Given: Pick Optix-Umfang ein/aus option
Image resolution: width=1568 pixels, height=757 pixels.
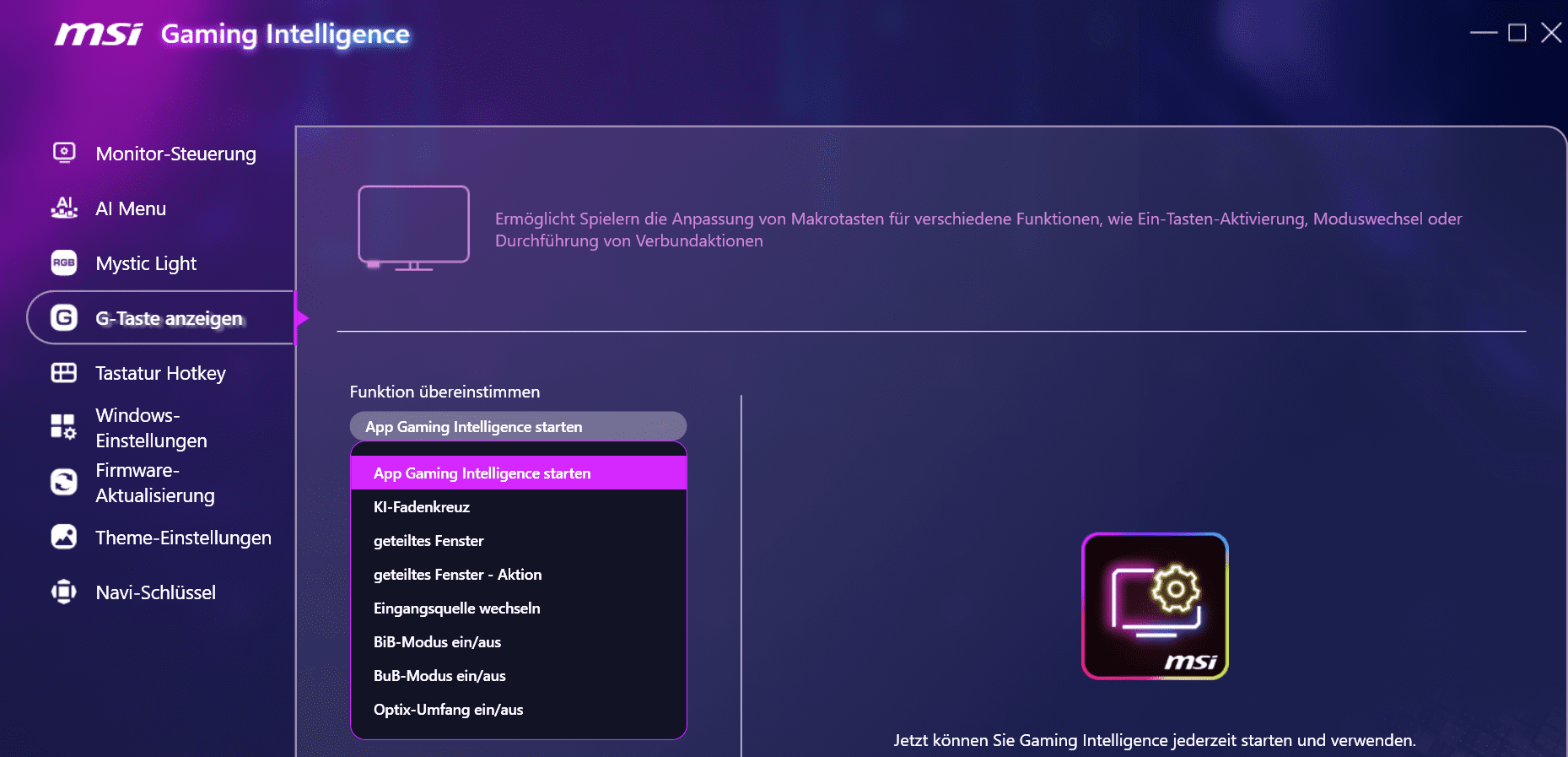Looking at the screenshot, I should (519, 709).
